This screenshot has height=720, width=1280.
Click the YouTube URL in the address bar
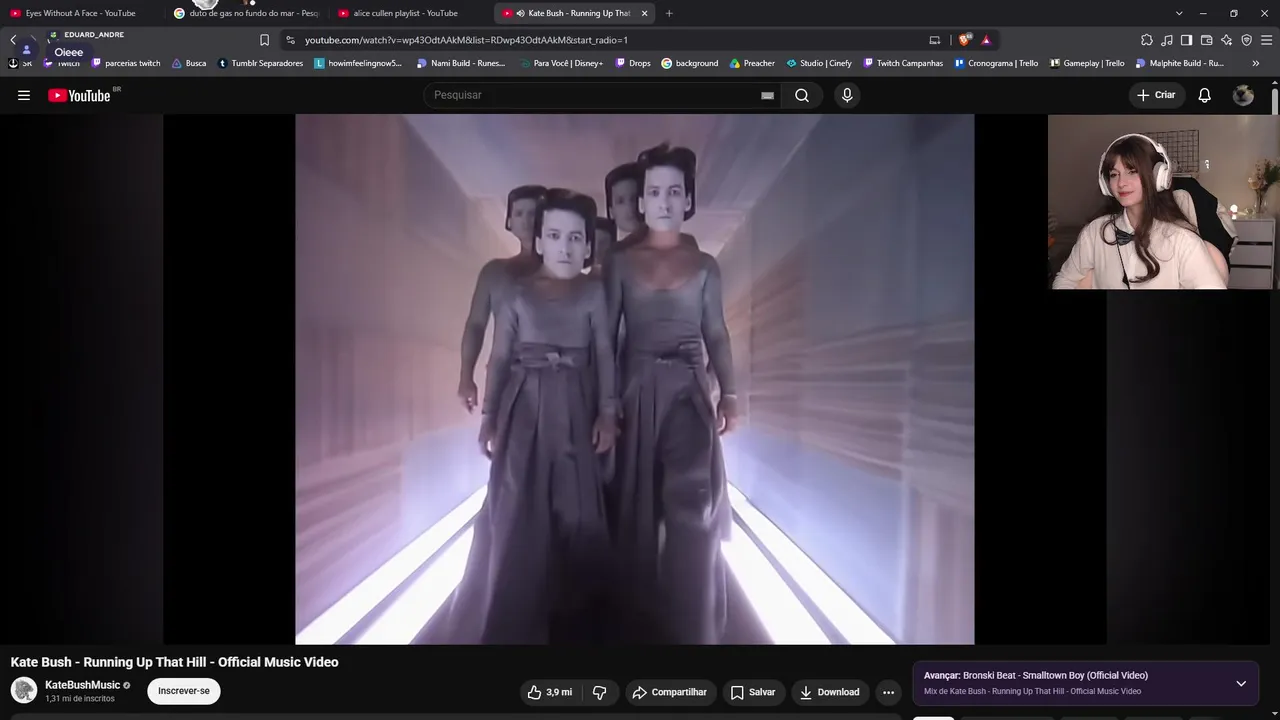point(466,40)
